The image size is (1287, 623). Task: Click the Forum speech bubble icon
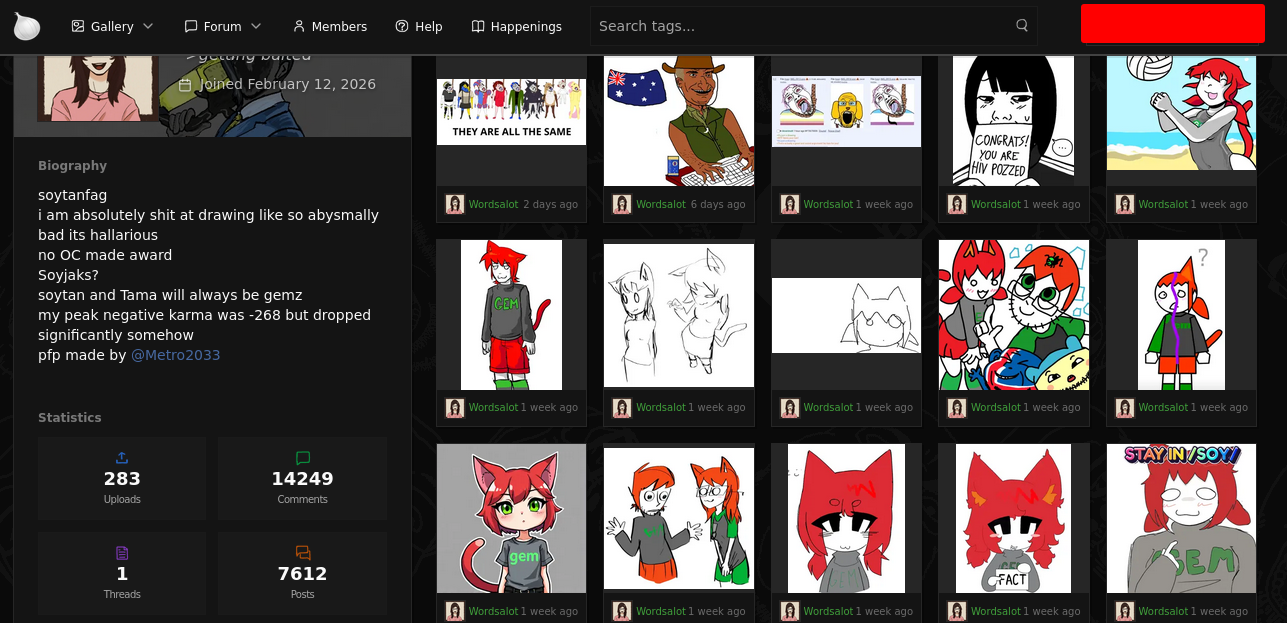pos(190,26)
